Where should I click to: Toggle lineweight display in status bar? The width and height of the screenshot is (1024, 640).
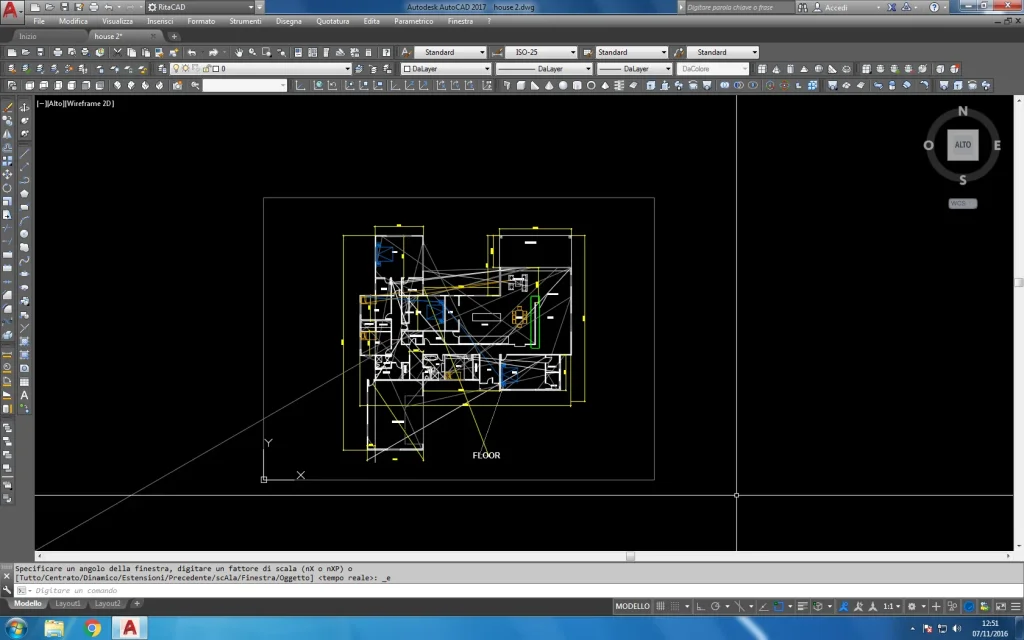click(801, 606)
